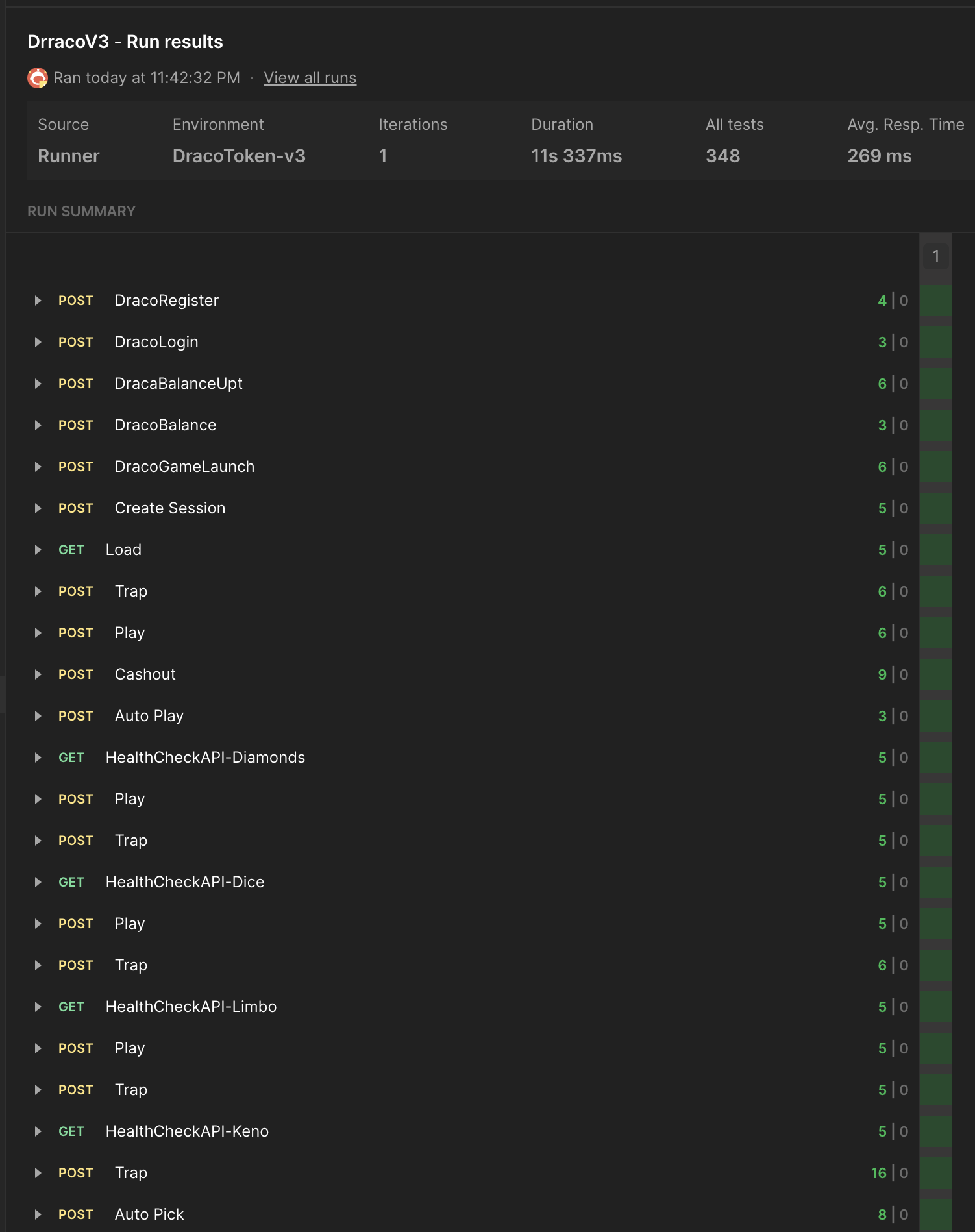Click green result bar for DracoBalance

point(935,425)
